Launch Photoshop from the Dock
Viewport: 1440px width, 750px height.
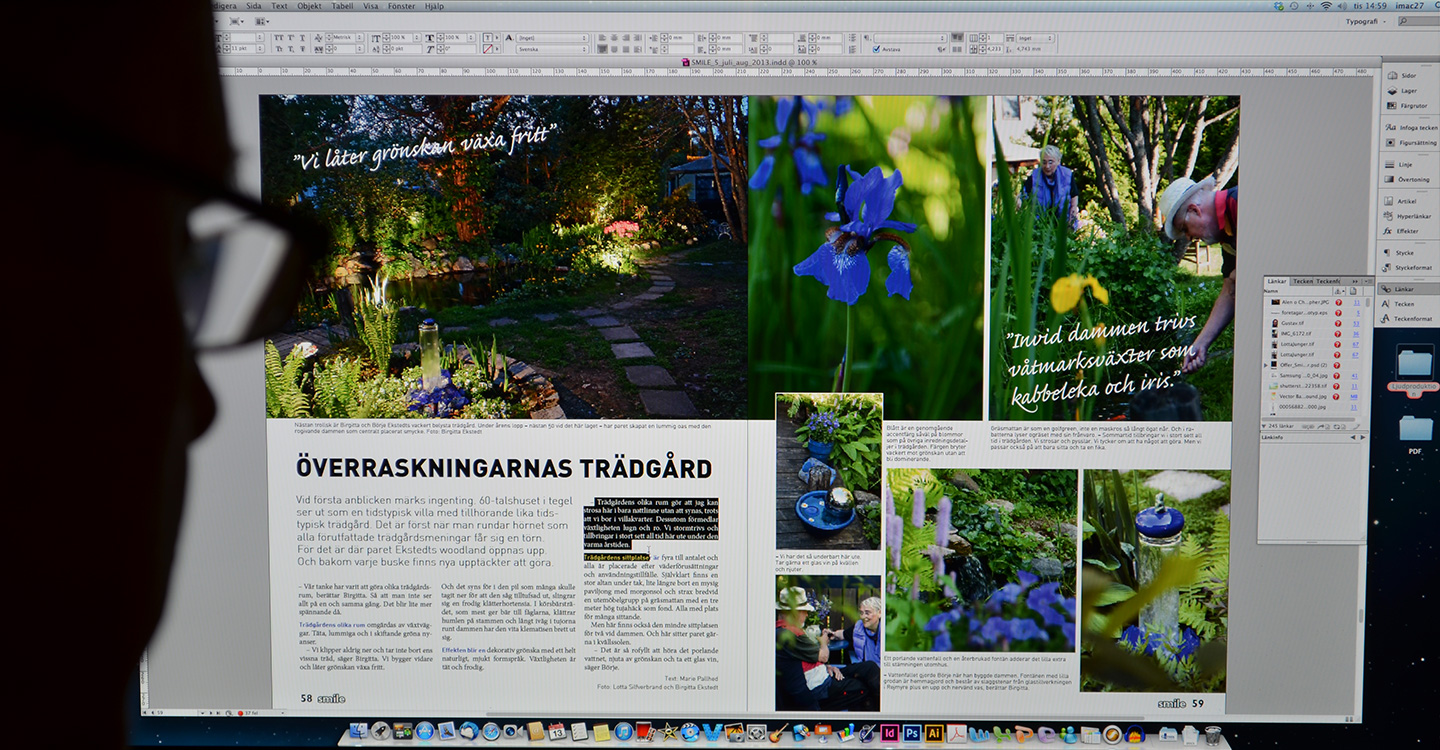point(912,733)
